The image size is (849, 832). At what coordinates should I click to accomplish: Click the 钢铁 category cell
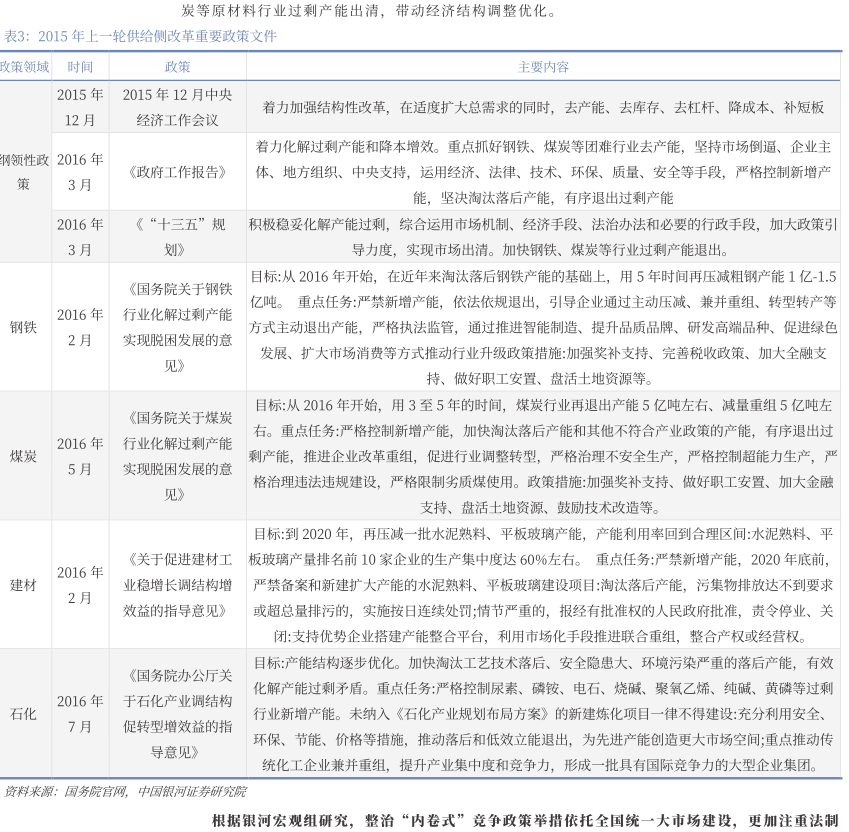click(x=24, y=327)
